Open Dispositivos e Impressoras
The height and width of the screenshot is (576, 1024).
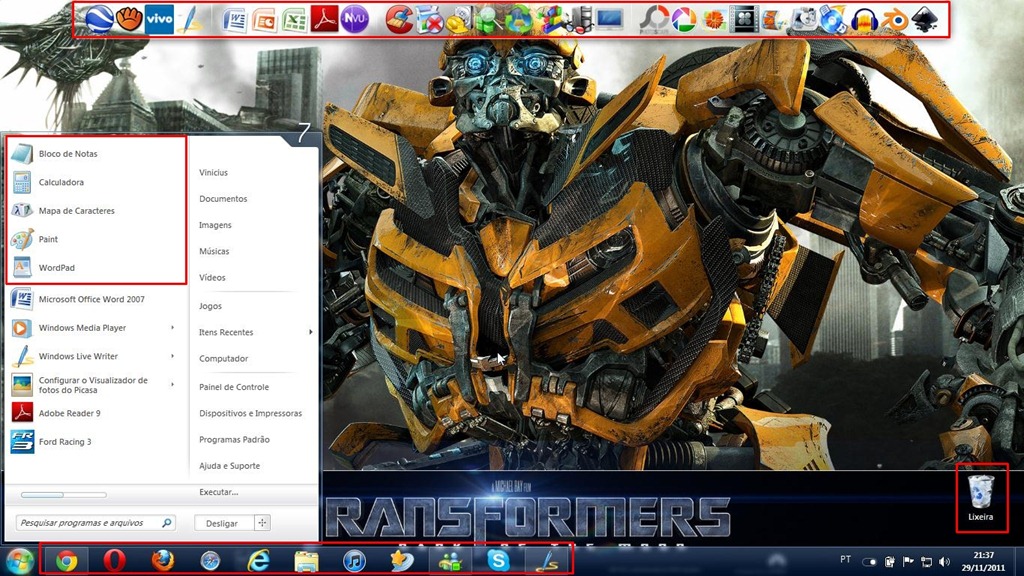[x=251, y=413]
